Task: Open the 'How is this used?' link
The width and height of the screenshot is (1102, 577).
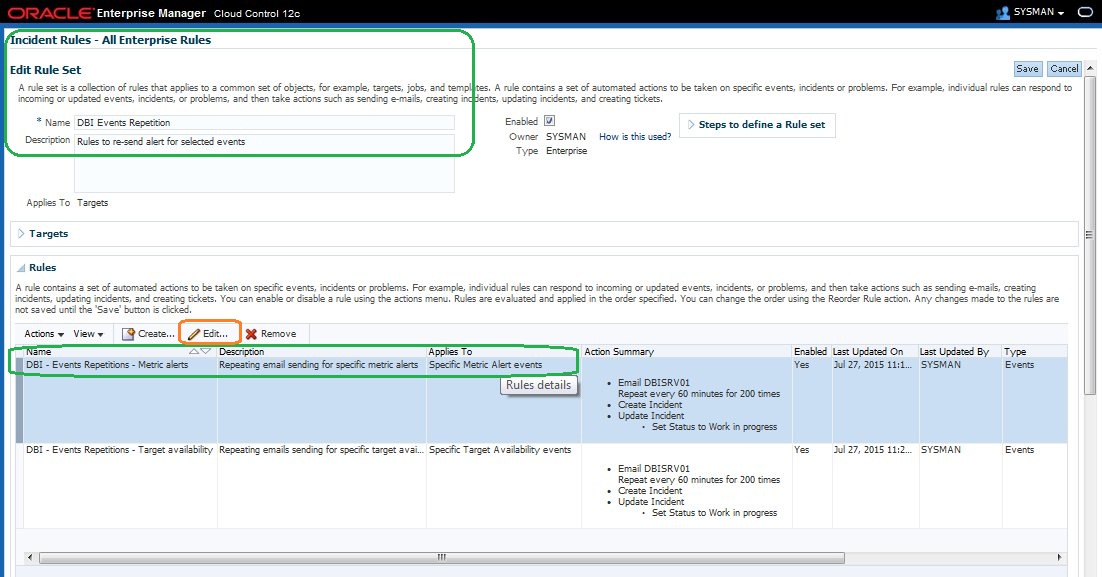Action: pyautogui.click(x=635, y=136)
